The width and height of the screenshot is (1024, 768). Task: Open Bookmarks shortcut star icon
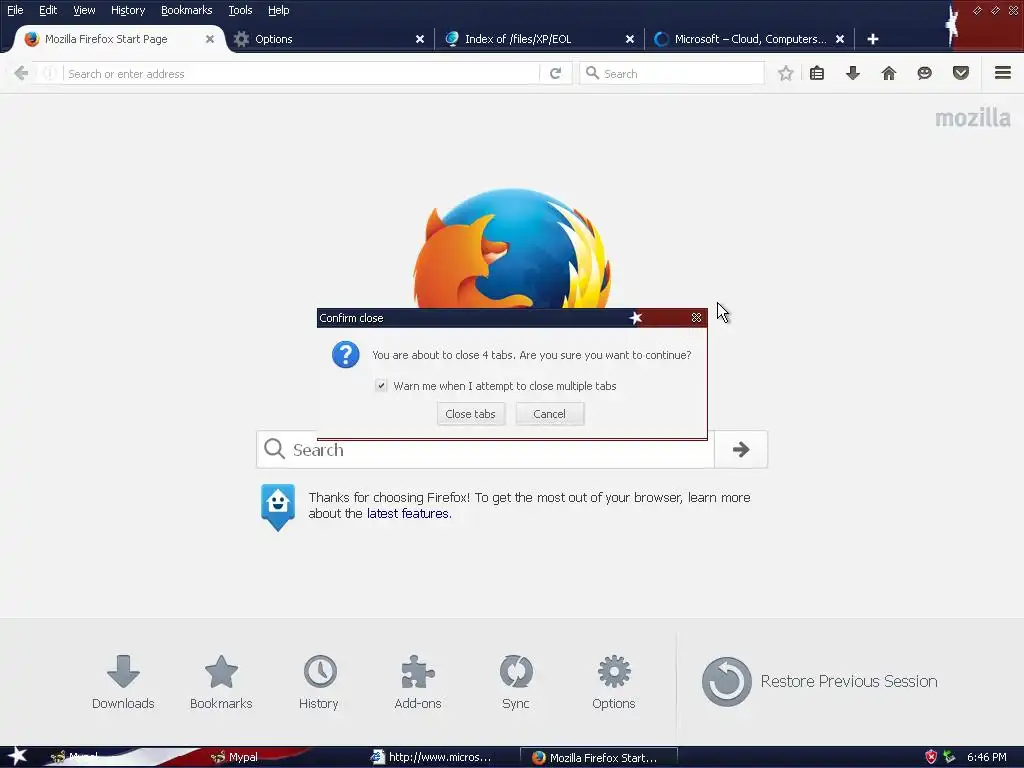[x=221, y=682]
